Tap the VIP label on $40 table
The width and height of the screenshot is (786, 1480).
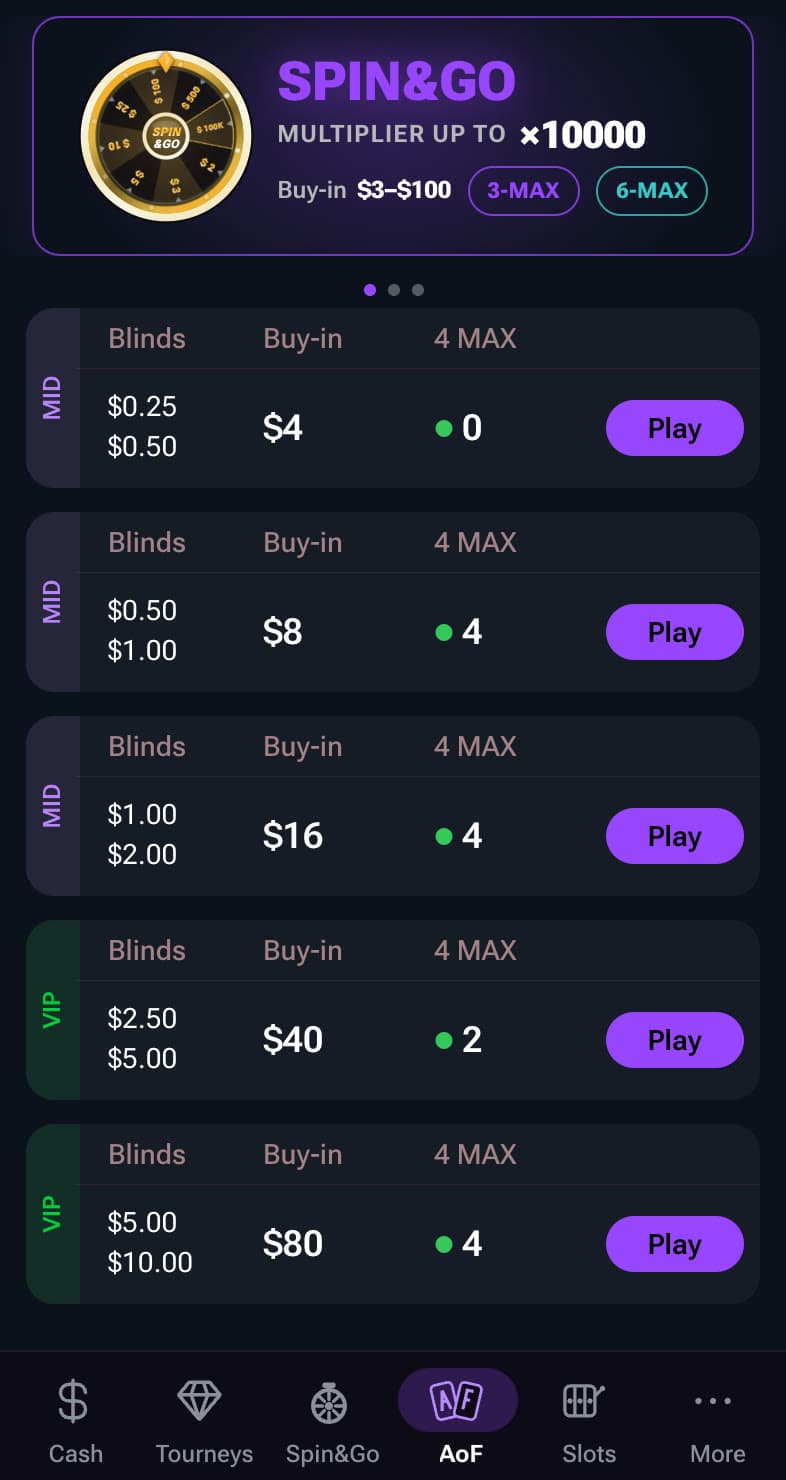tap(52, 1010)
